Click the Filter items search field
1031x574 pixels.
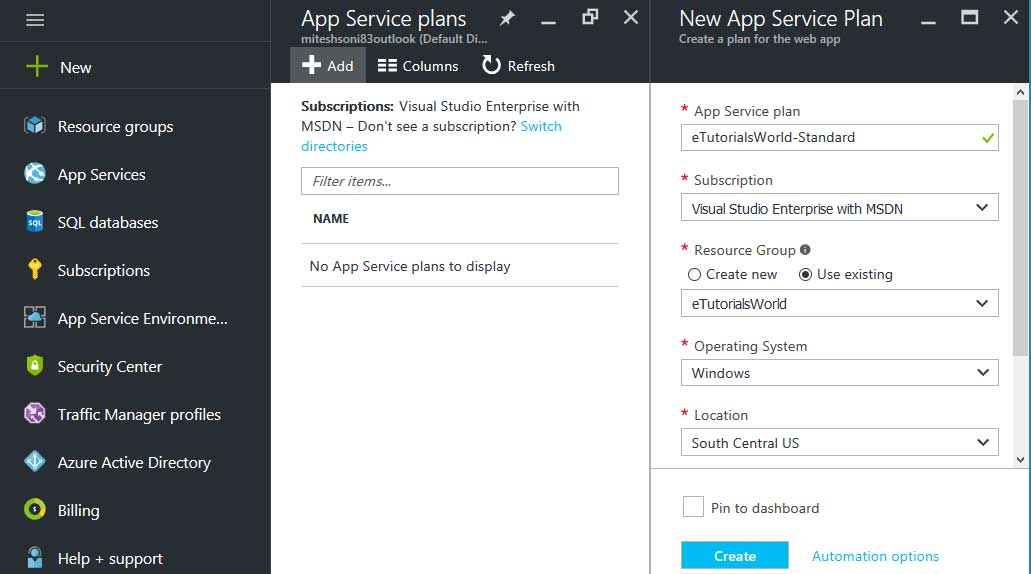point(459,181)
